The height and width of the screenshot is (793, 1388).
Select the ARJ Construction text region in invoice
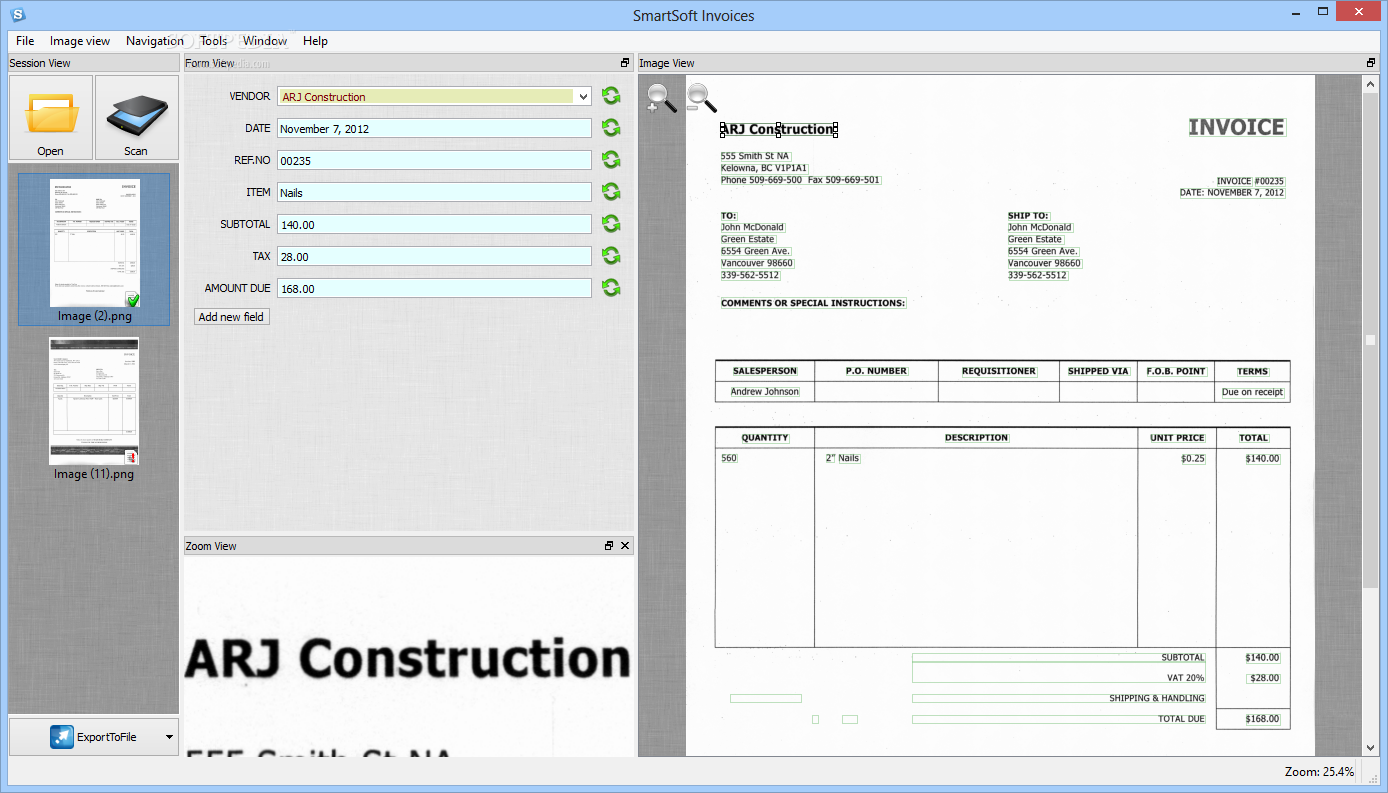tap(778, 129)
